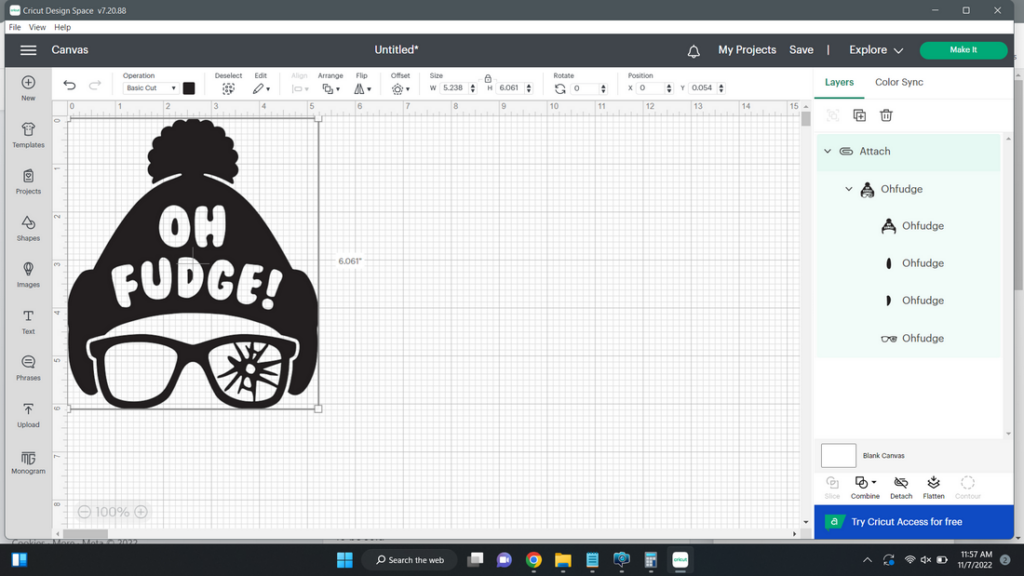
Task: Open the Help menu
Action: click(63, 27)
